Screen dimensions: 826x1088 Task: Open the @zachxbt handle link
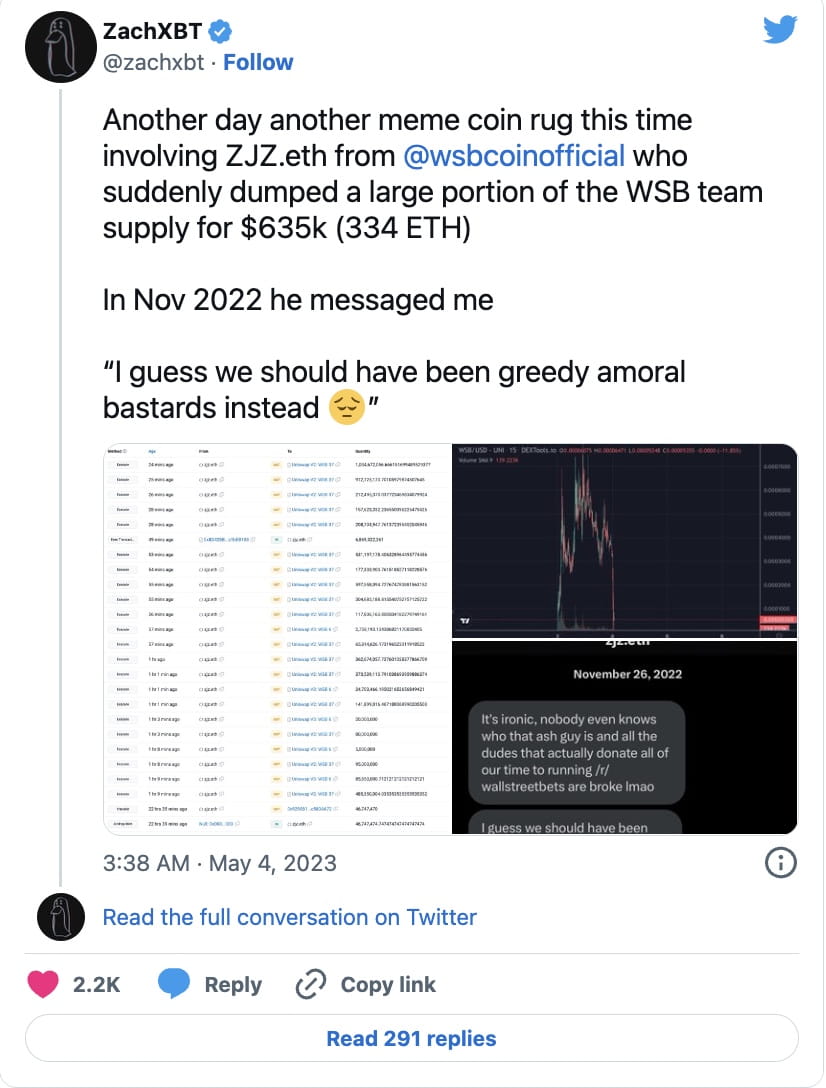click(x=153, y=62)
